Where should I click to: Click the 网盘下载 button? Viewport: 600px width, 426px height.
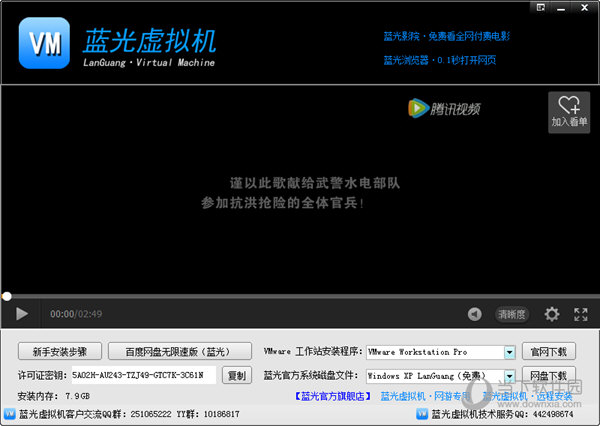pyautogui.click(x=549, y=375)
